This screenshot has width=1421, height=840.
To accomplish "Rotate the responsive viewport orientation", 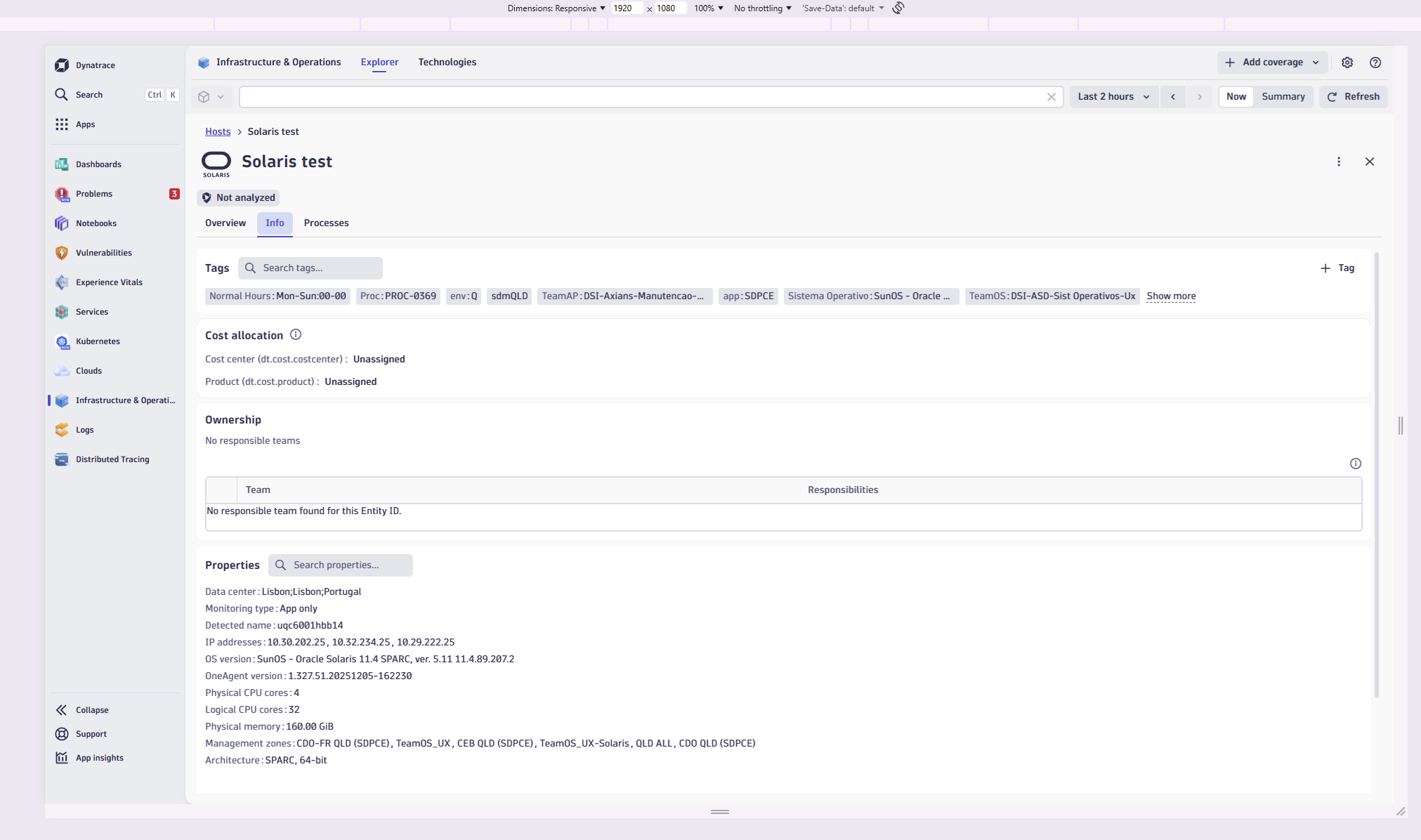I will click(x=898, y=8).
